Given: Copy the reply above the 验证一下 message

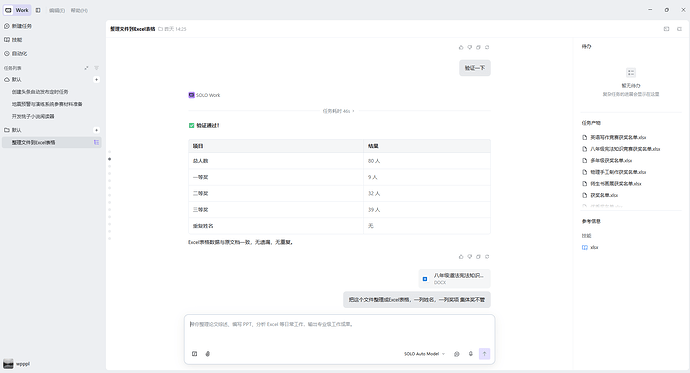Looking at the screenshot, I should (x=478, y=47).
